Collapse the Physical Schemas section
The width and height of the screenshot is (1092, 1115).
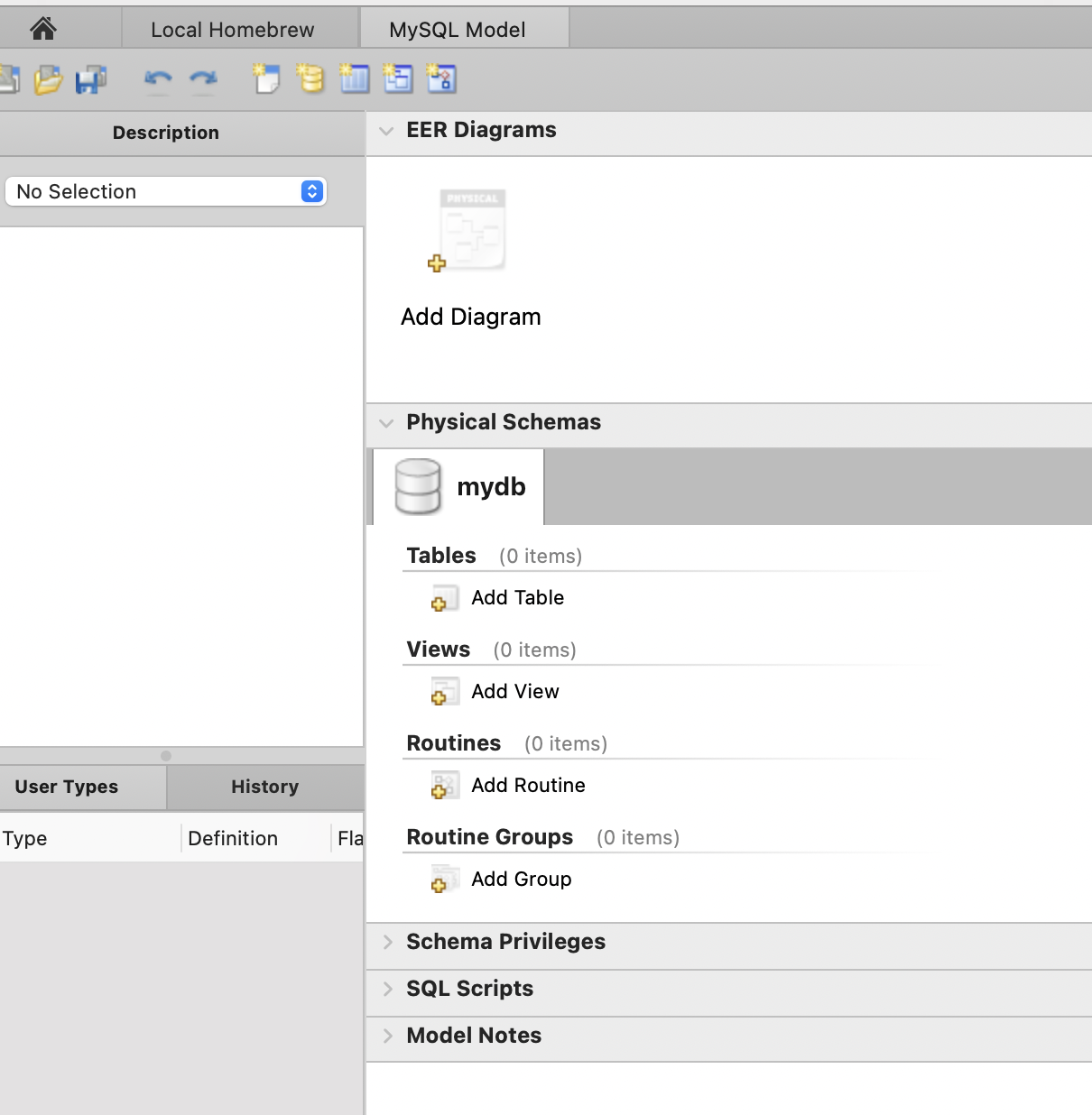click(386, 423)
